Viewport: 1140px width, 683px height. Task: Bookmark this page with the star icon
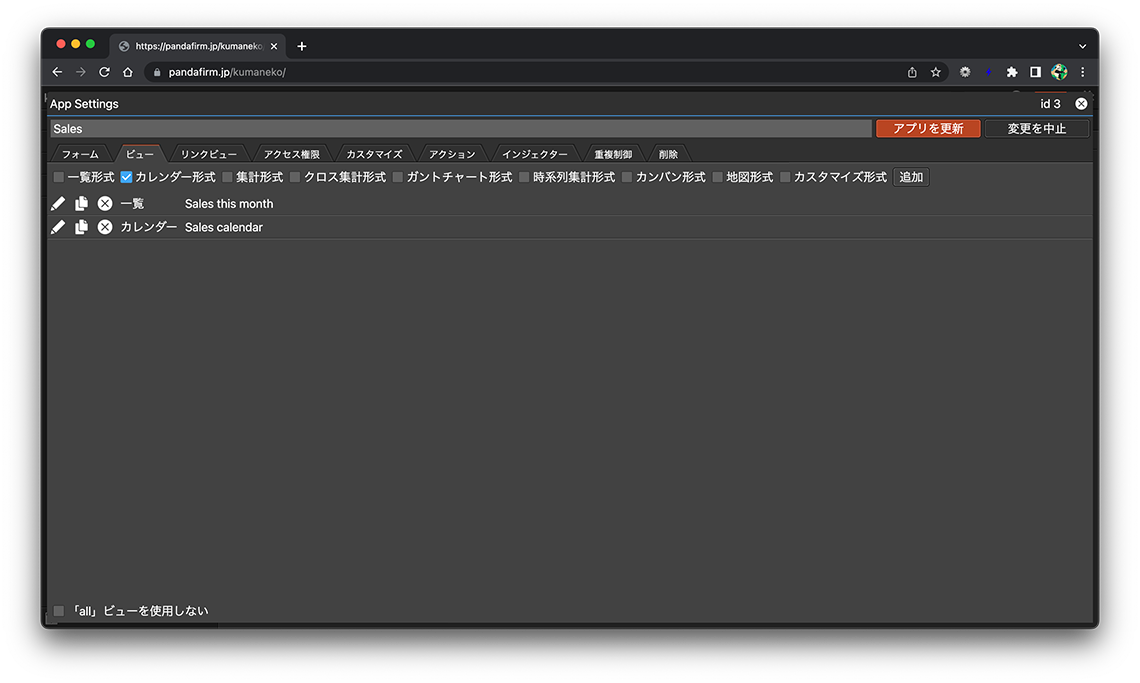point(936,72)
